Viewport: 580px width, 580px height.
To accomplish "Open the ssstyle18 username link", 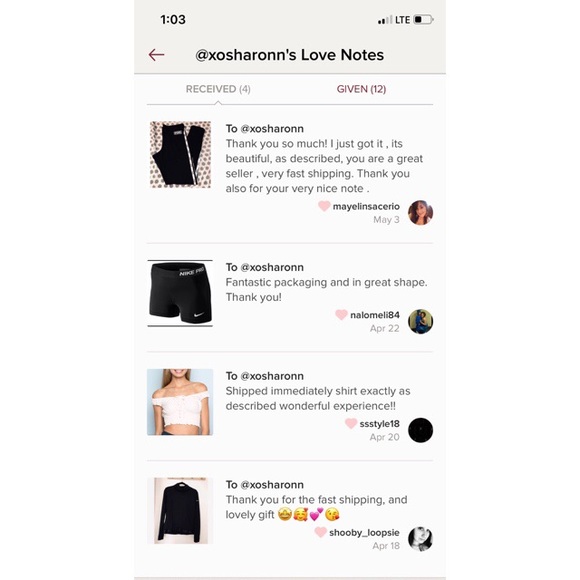I will point(380,424).
